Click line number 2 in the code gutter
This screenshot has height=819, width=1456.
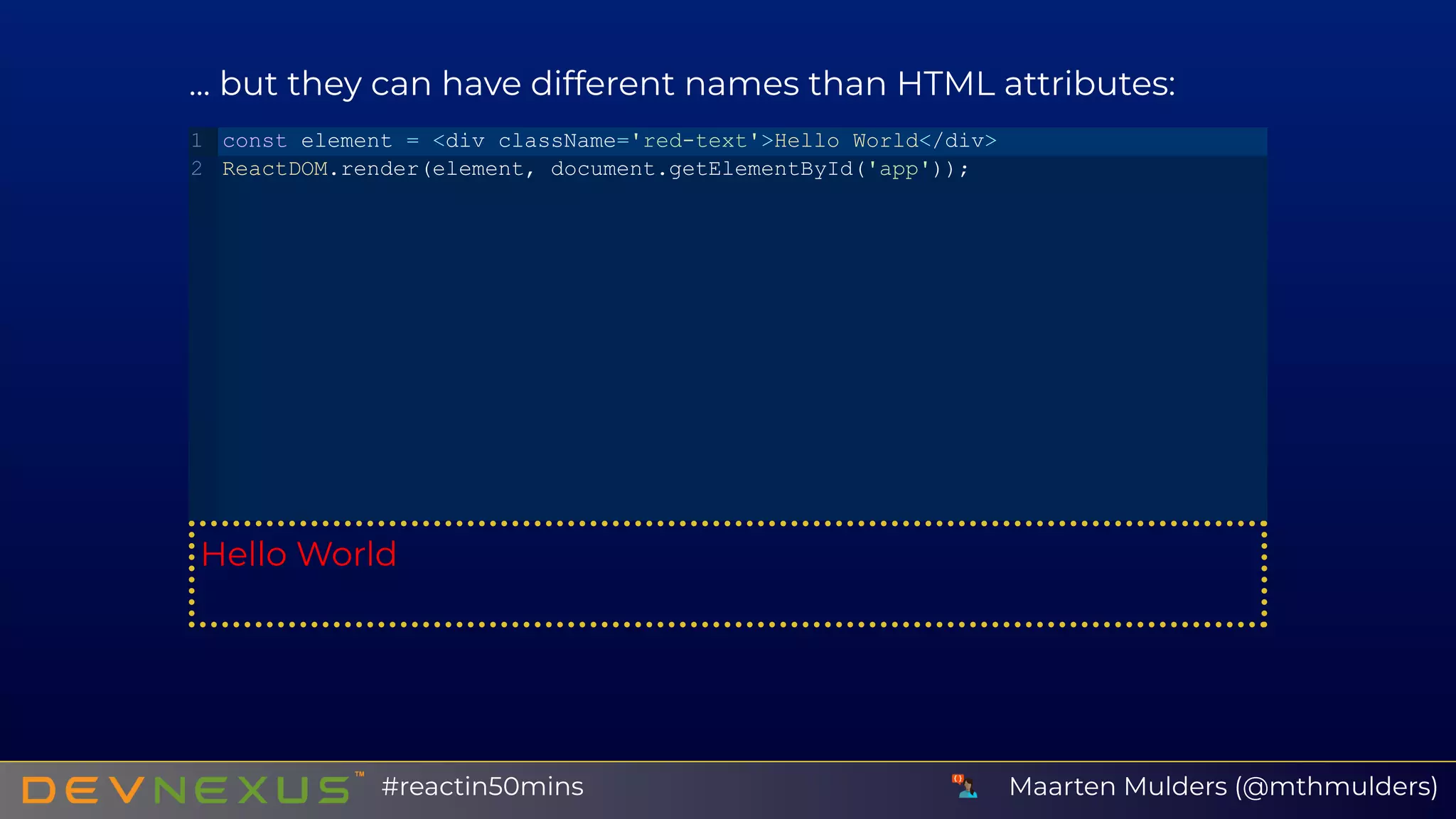197,169
